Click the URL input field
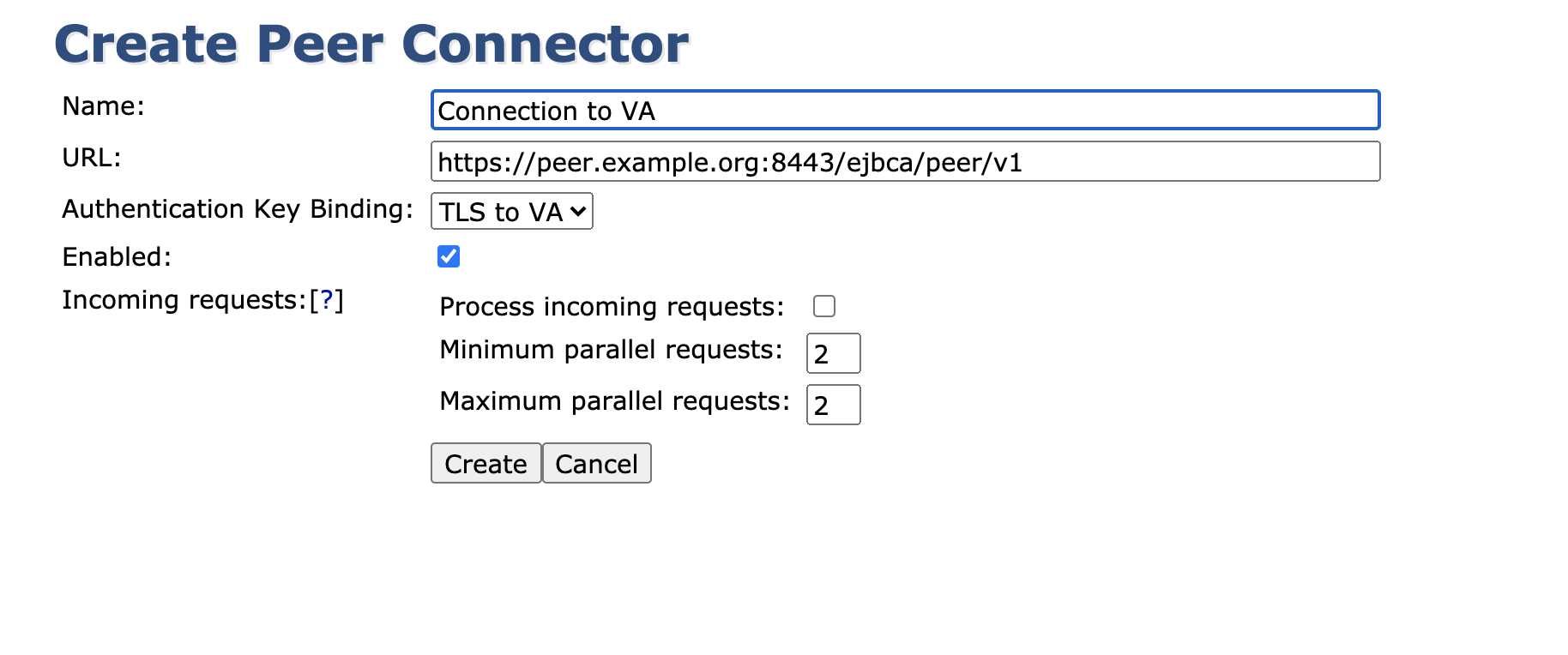The height and width of the screenshot is (655, 1568). [905, 162]
